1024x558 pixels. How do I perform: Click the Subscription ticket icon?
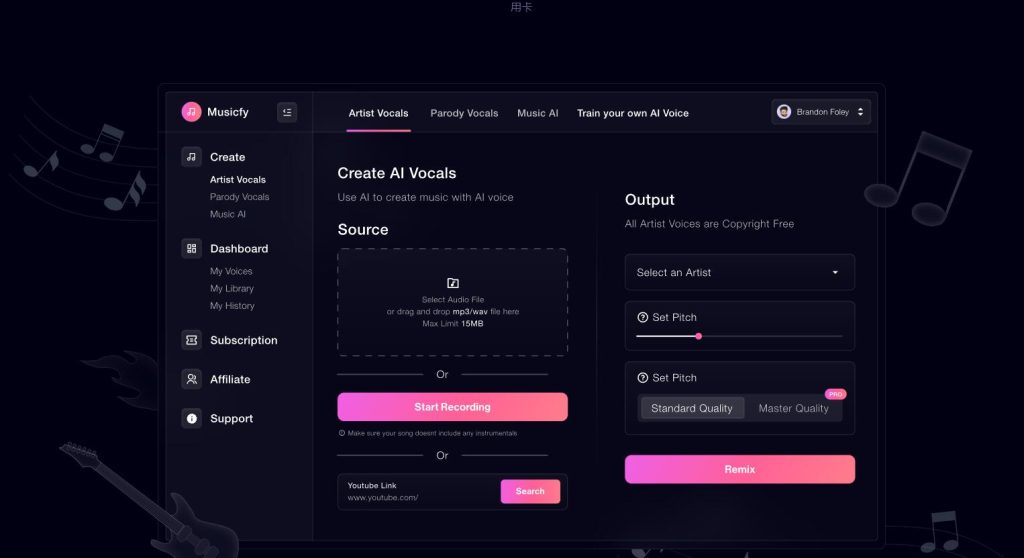click(191, 340)
